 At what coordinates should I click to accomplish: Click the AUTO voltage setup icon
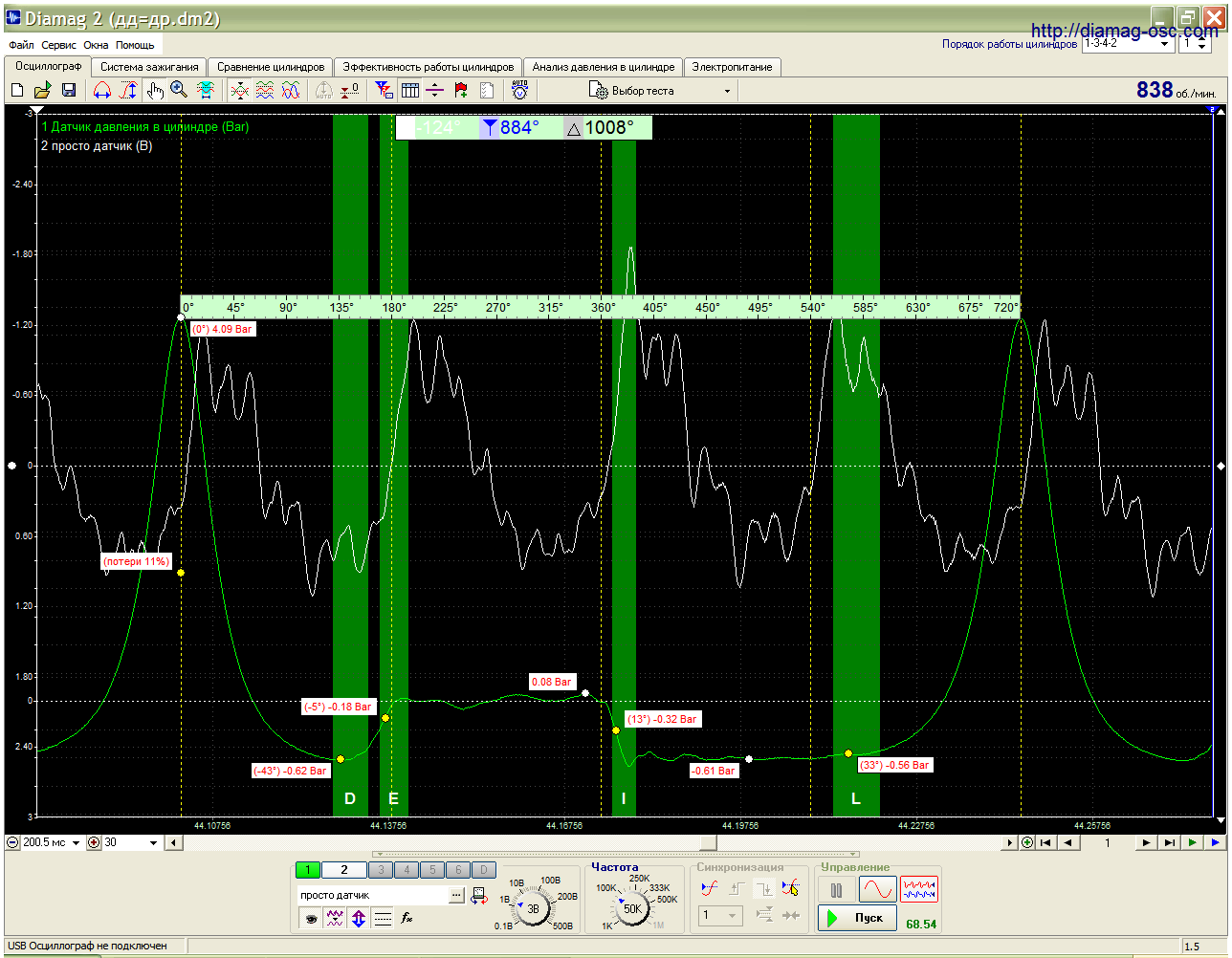coord(519,90)
